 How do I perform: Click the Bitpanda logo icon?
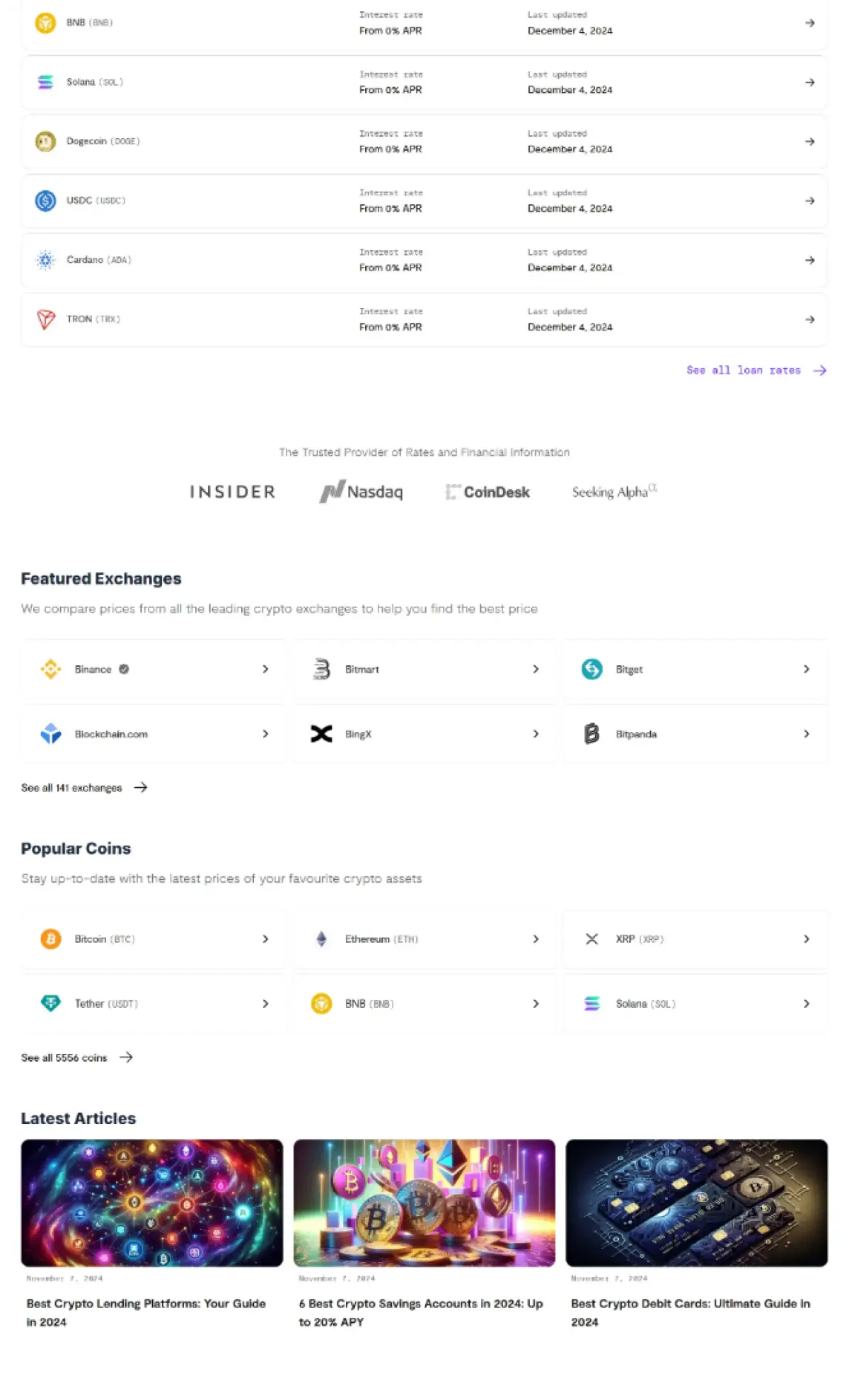[x=591, y=734]
